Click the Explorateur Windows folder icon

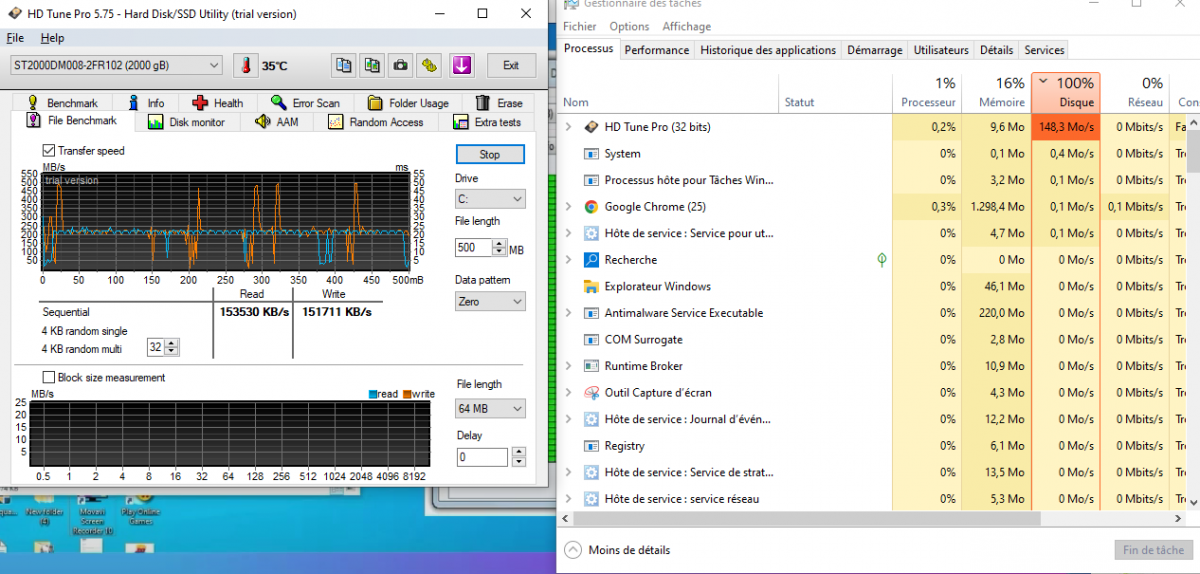(x=590, y=287)
